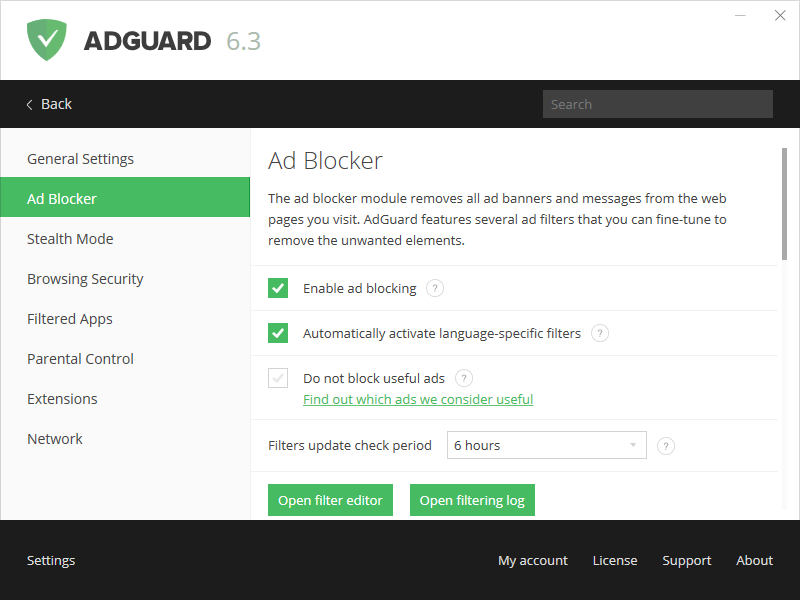The height and width of the screenshot is (600, 800).
Task: Toggle Do not block useful ads checkbox
Action: (278, 378)
